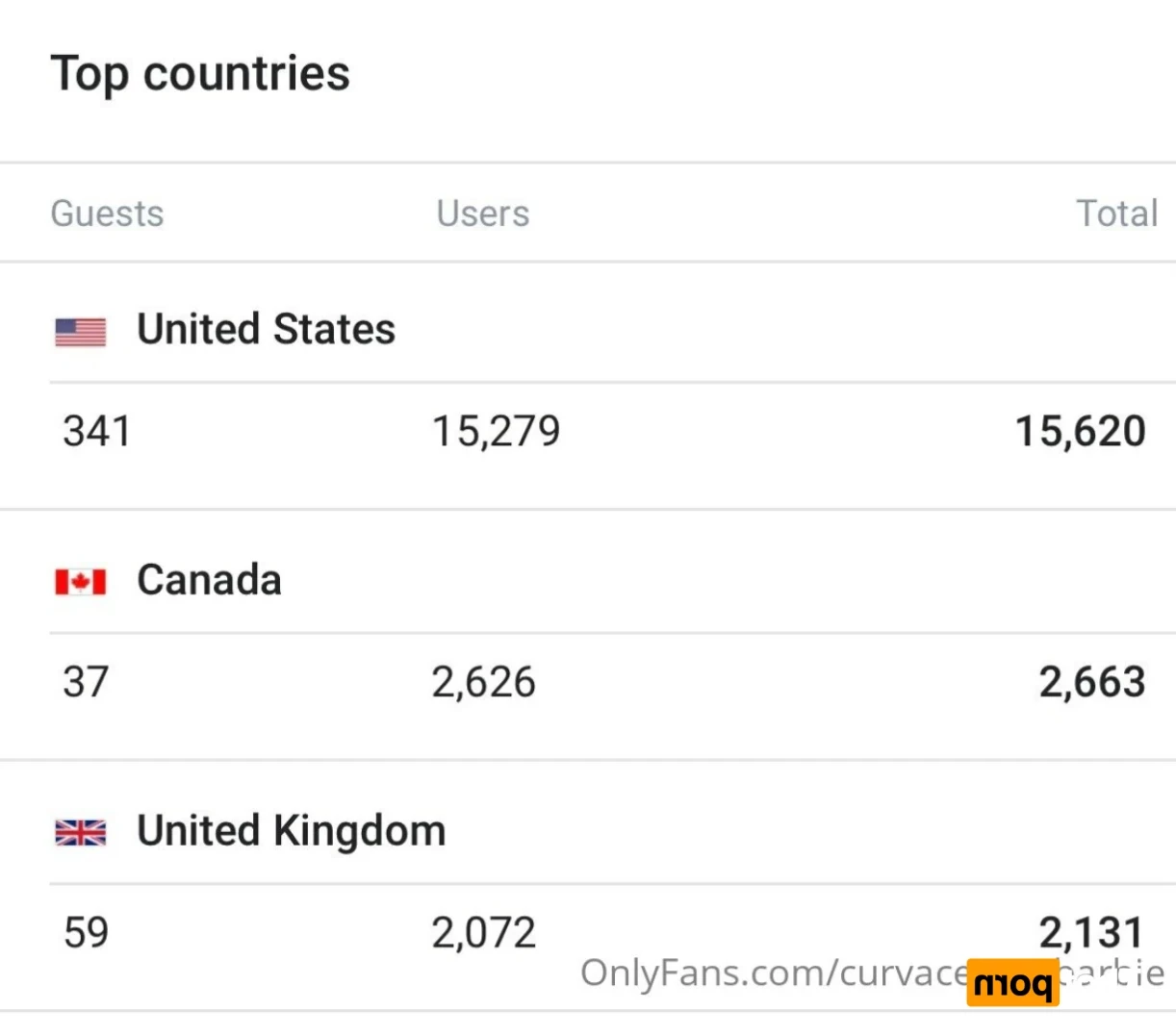Image resolution: width=1176 pixels, height=1035 pixels.
Task: Click Canada guests count 37
Action: tap(86, 682)
